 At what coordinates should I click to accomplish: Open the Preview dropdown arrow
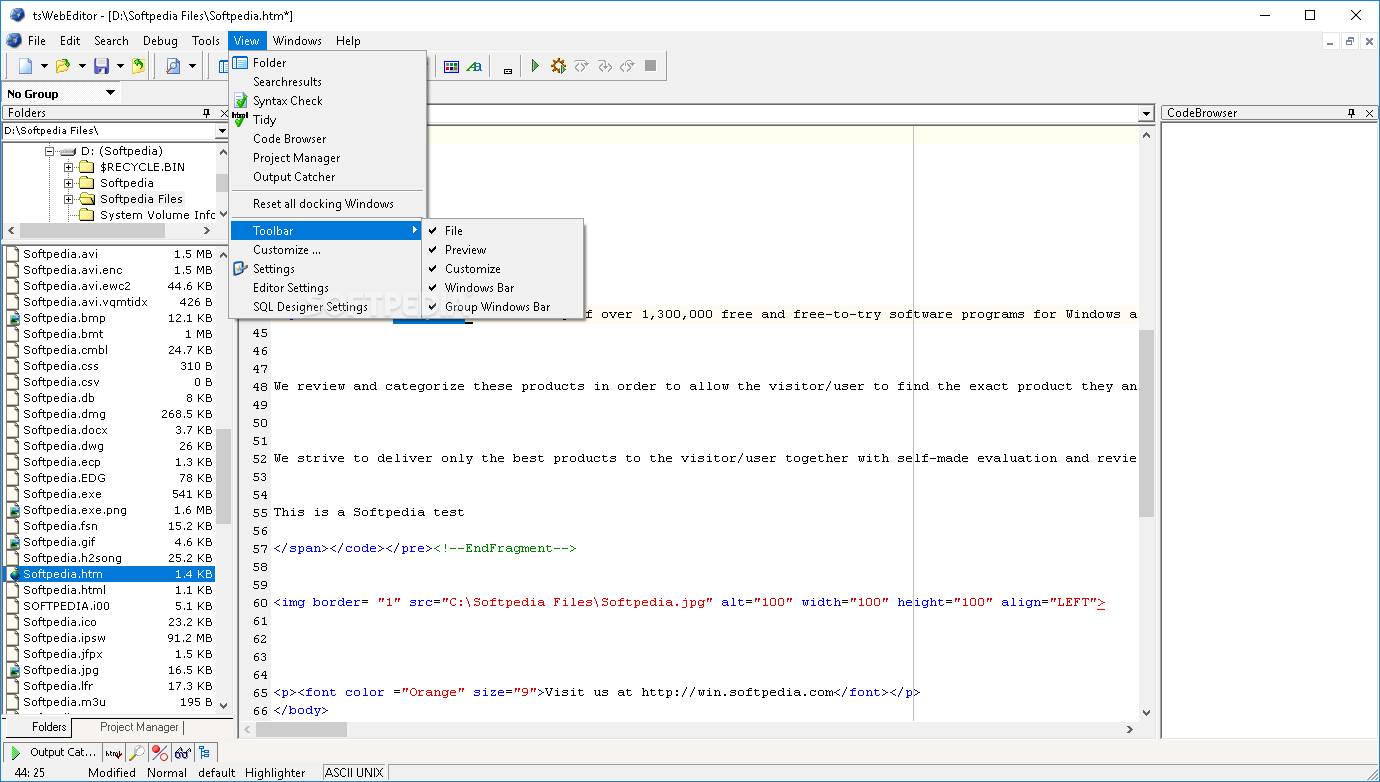192,66
